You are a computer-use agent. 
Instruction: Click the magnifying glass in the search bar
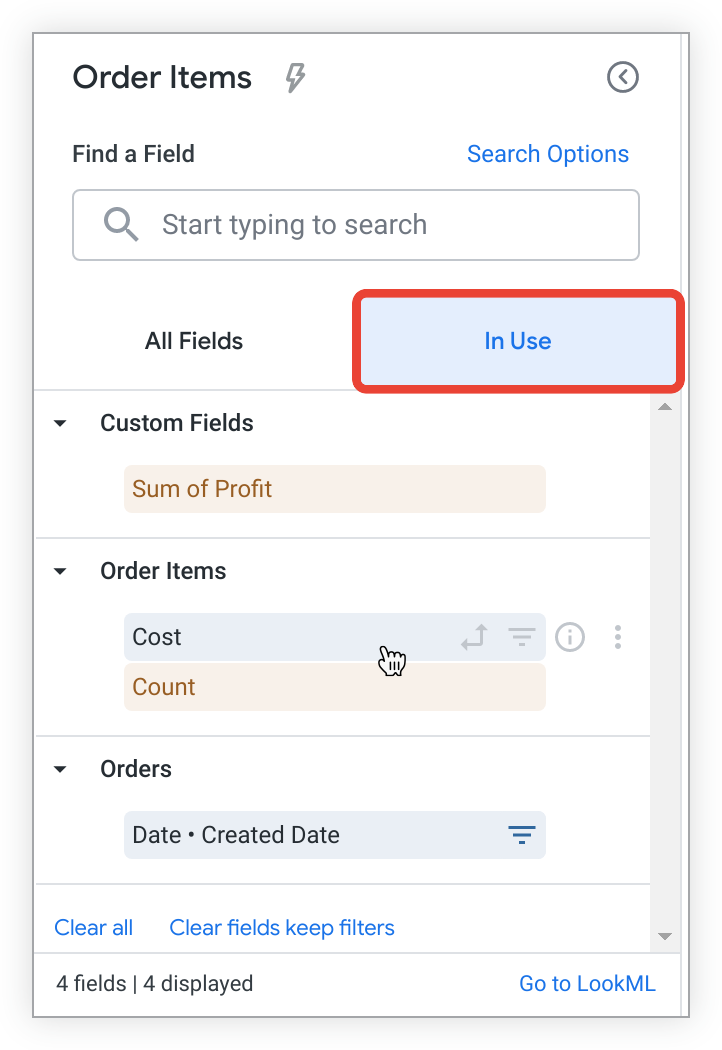point(120,224)
